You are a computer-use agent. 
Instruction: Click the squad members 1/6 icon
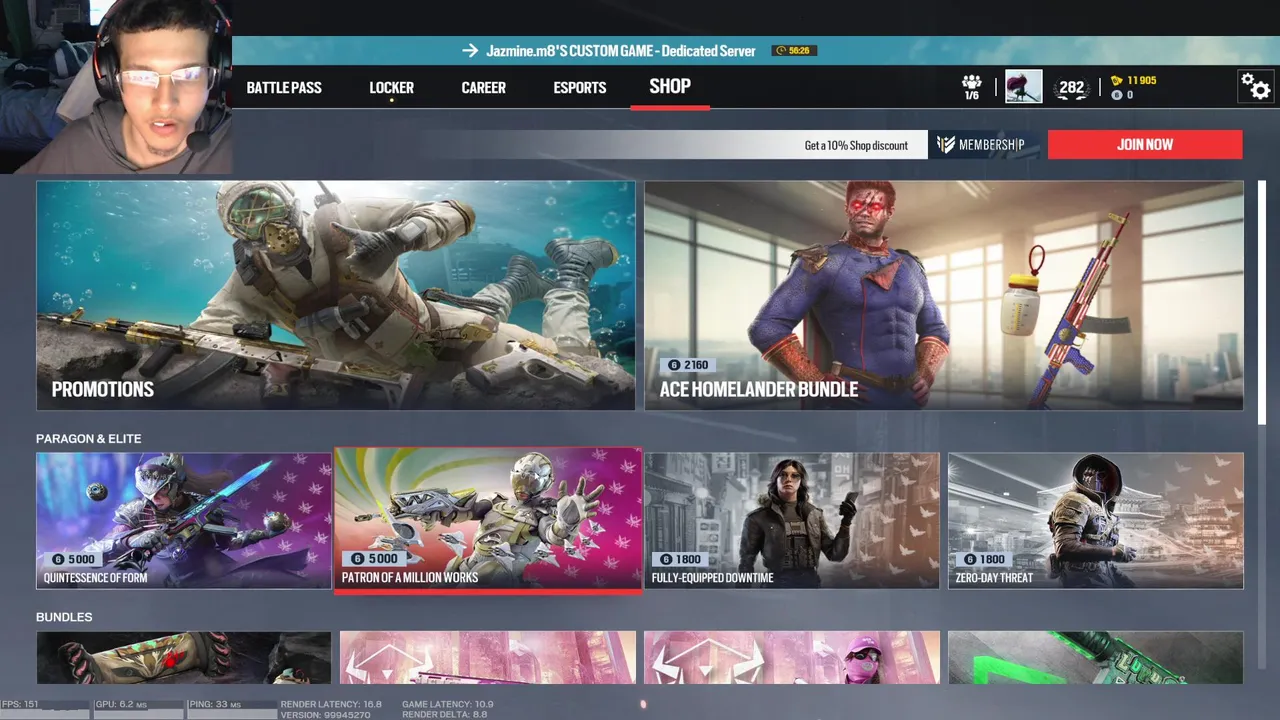pyautogui.click(x=971, y=87)
